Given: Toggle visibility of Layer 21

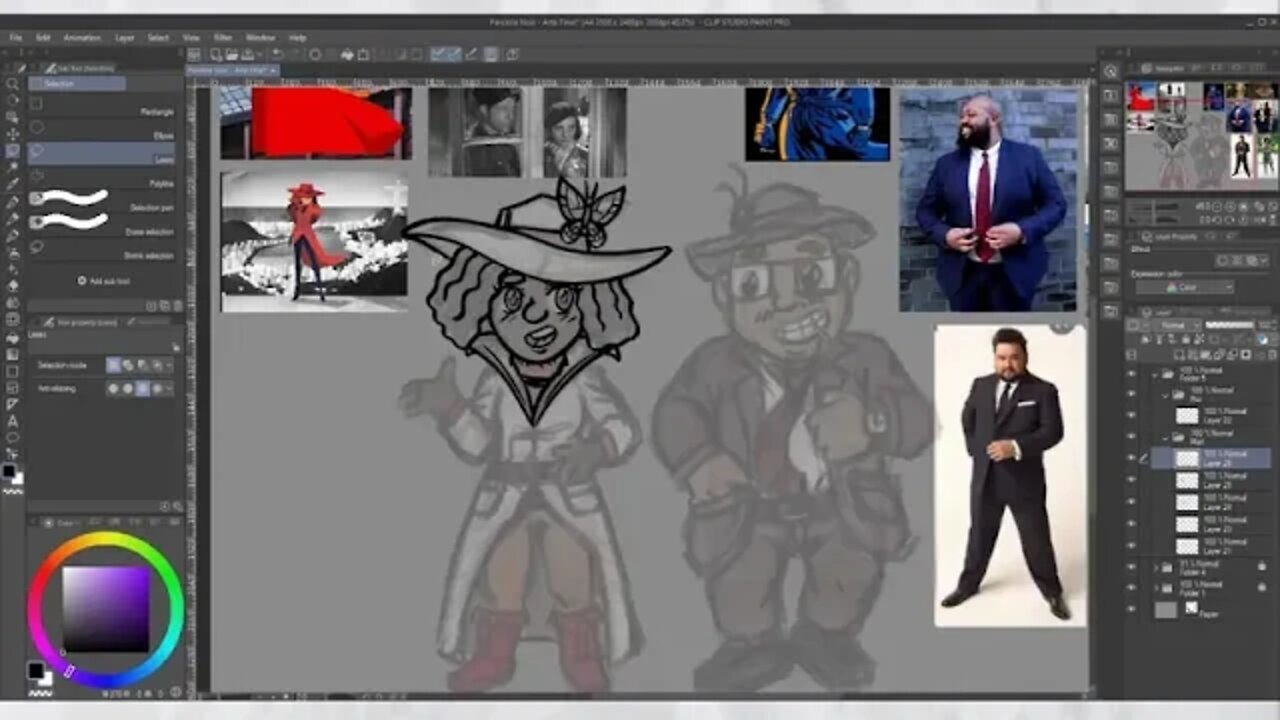Looking at the screenshot, I should click(1131, 546).
